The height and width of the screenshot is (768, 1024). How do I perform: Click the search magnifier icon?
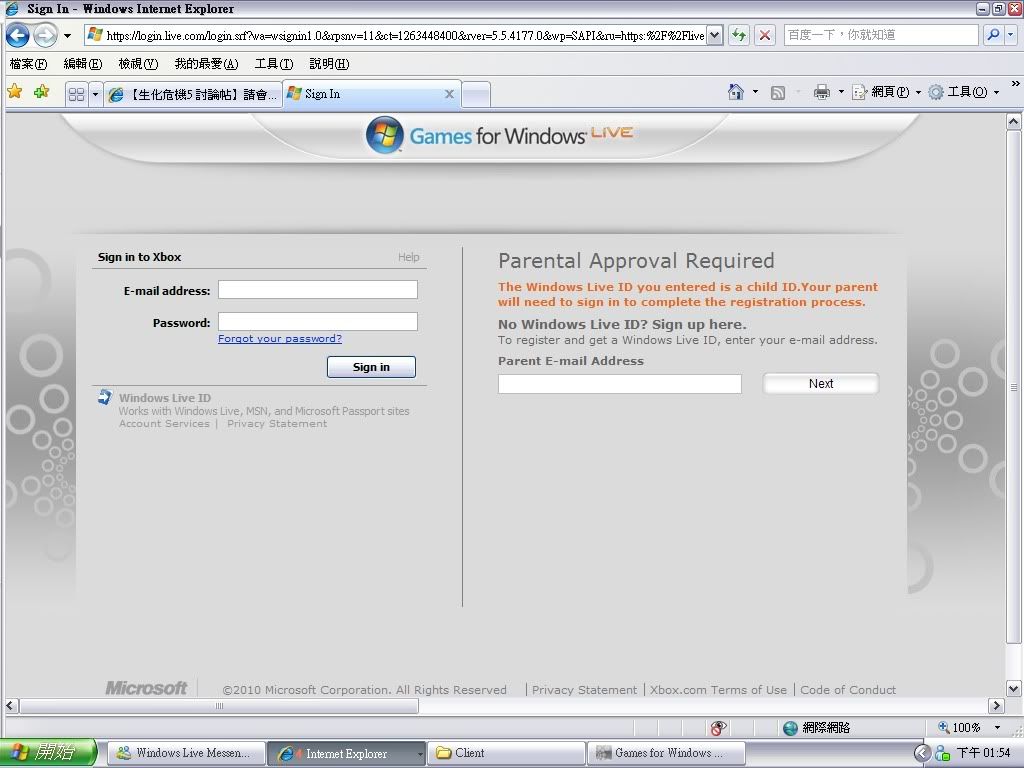click(x=992, y=35)
